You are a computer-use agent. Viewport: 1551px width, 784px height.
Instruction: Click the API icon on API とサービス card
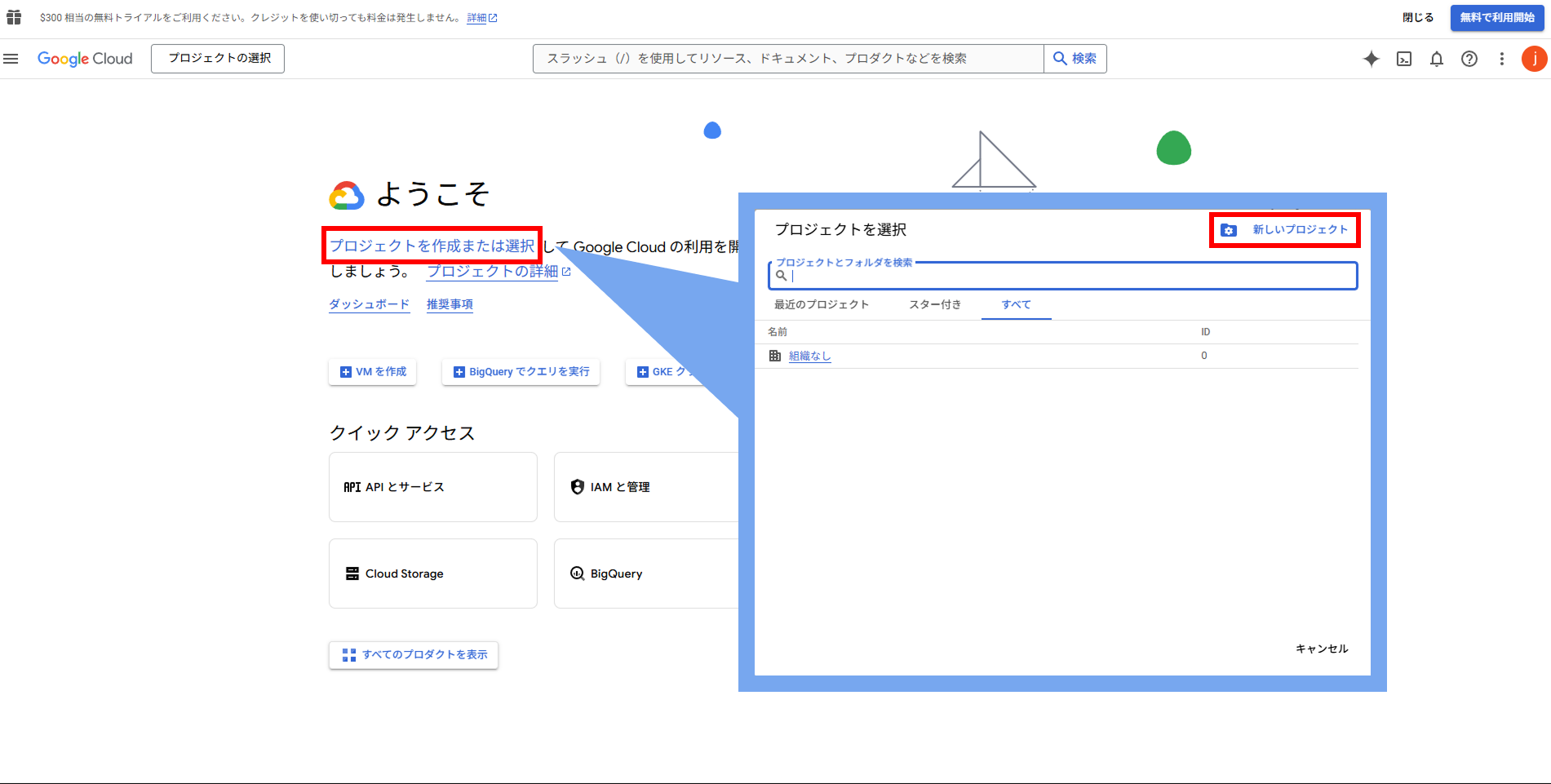coord(352,487)
